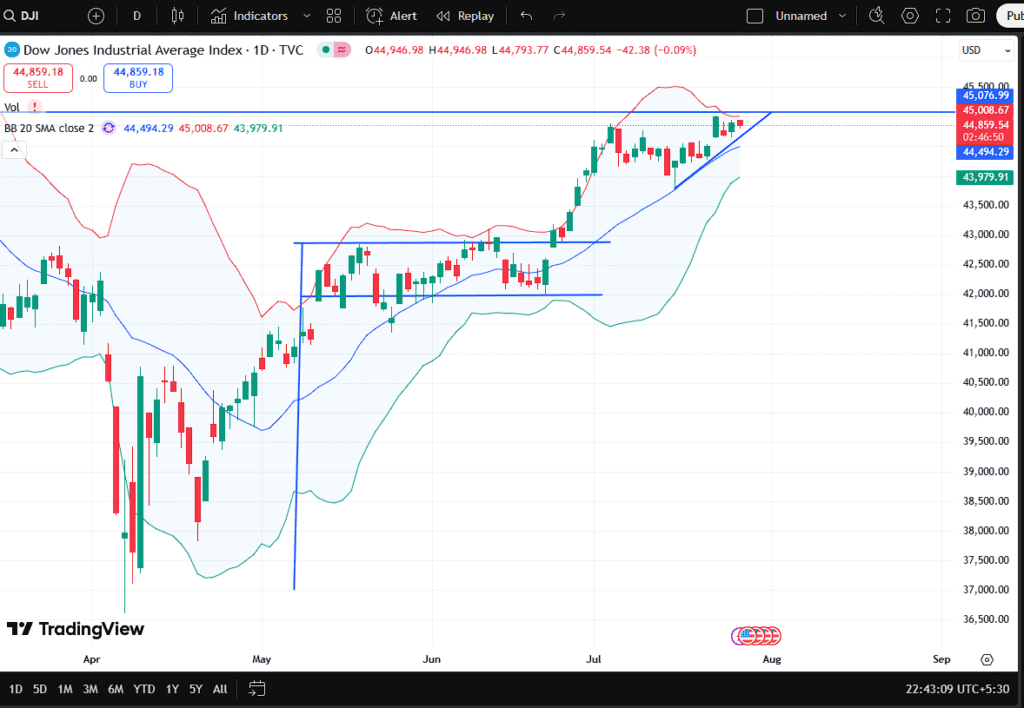Click the Publish button
This screenshot has width=1024, height=708.
(x=1010, y=16)
